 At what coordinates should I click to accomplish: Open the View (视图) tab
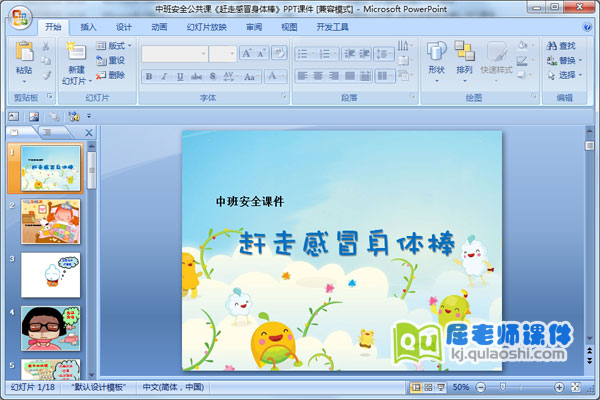(289, 27)
